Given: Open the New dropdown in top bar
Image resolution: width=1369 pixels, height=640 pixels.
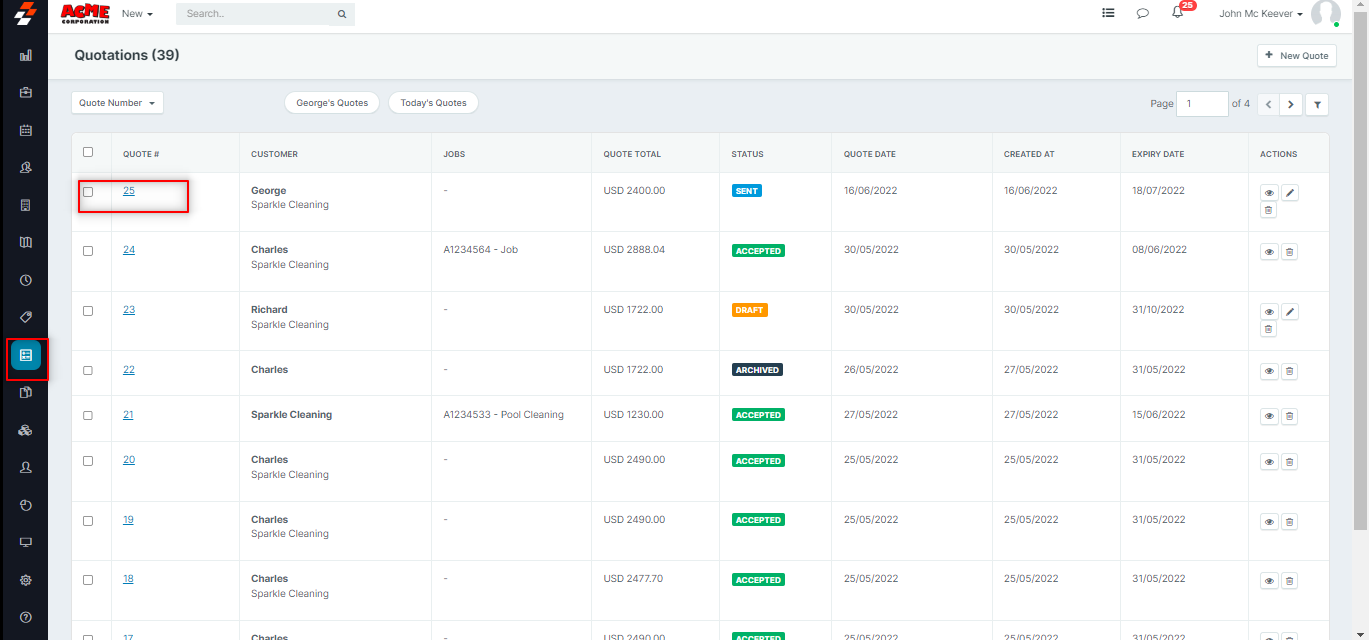Looking at the screenshot, I should point(137,14).
